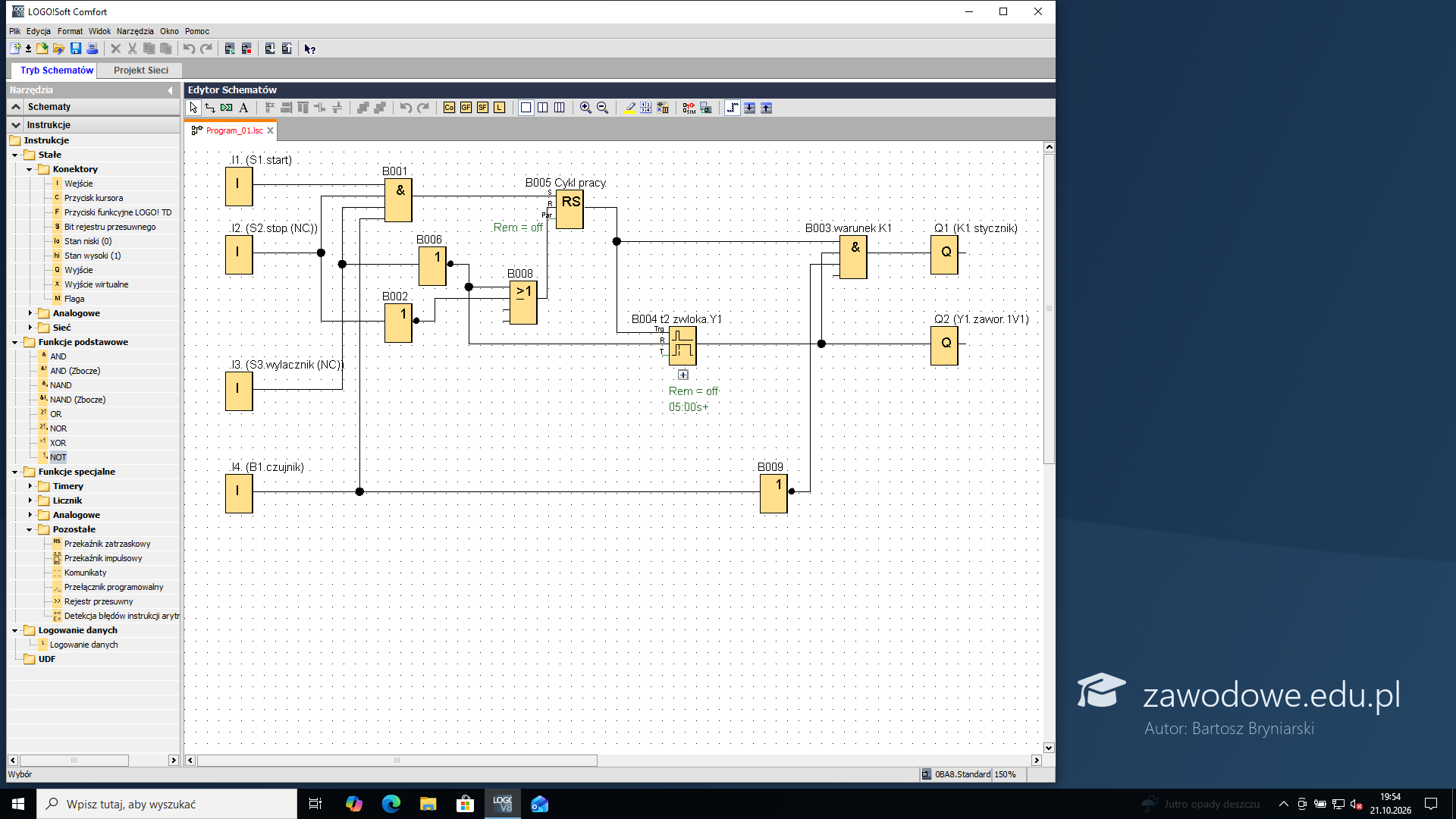Image resolution: width=1456 pixels, height=819 pixels.
Task: Collapse the Konektory tree folder
Action: click(30, 169)
